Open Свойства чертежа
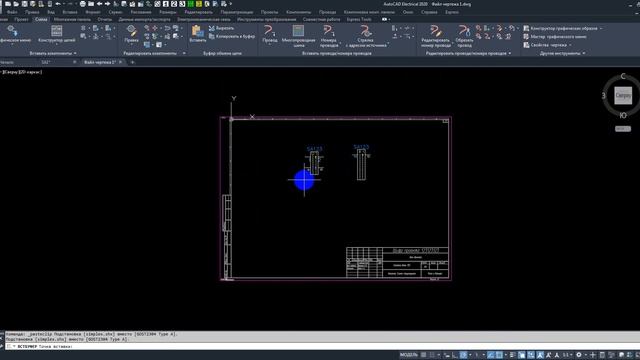The image size is (640, 360). point(545,45)
